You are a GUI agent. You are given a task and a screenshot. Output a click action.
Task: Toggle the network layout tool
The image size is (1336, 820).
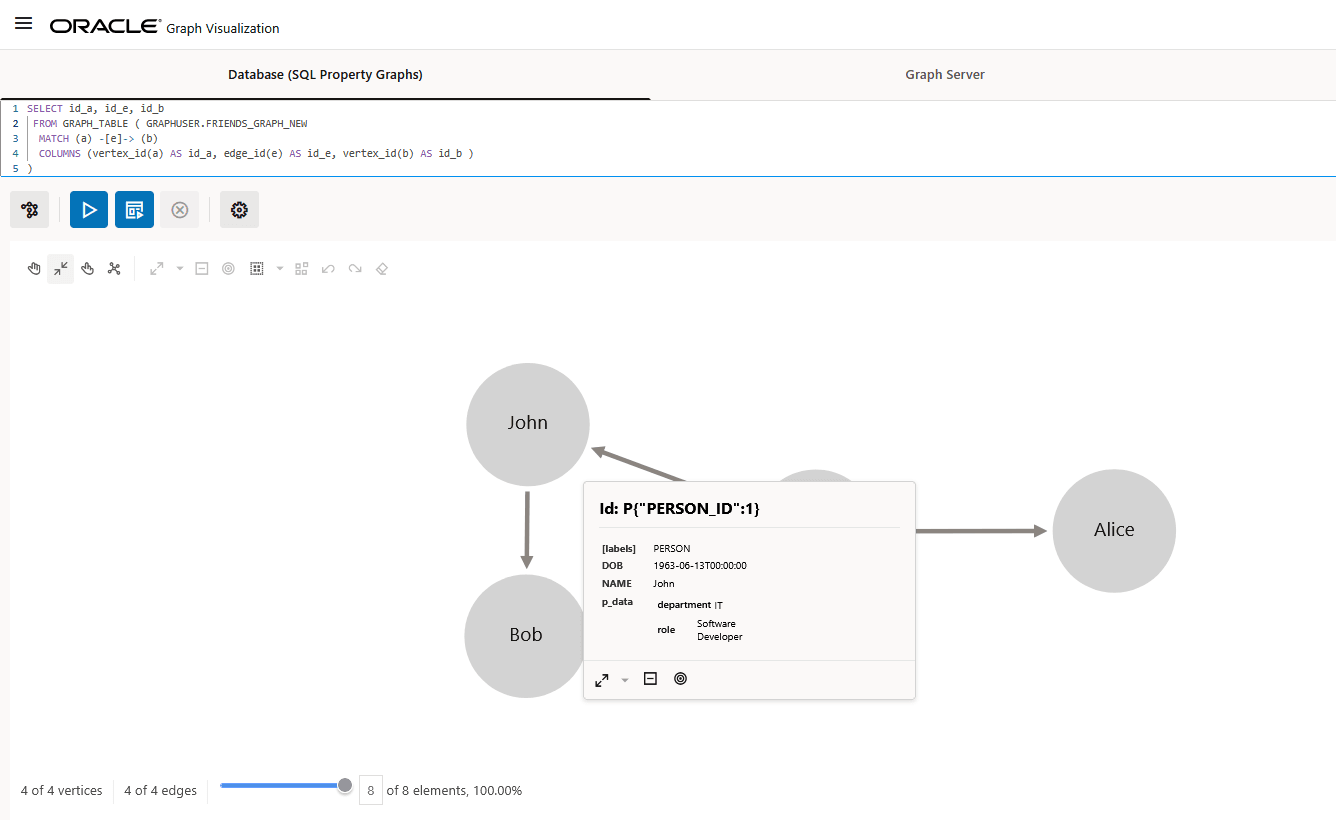pos(114,269)
